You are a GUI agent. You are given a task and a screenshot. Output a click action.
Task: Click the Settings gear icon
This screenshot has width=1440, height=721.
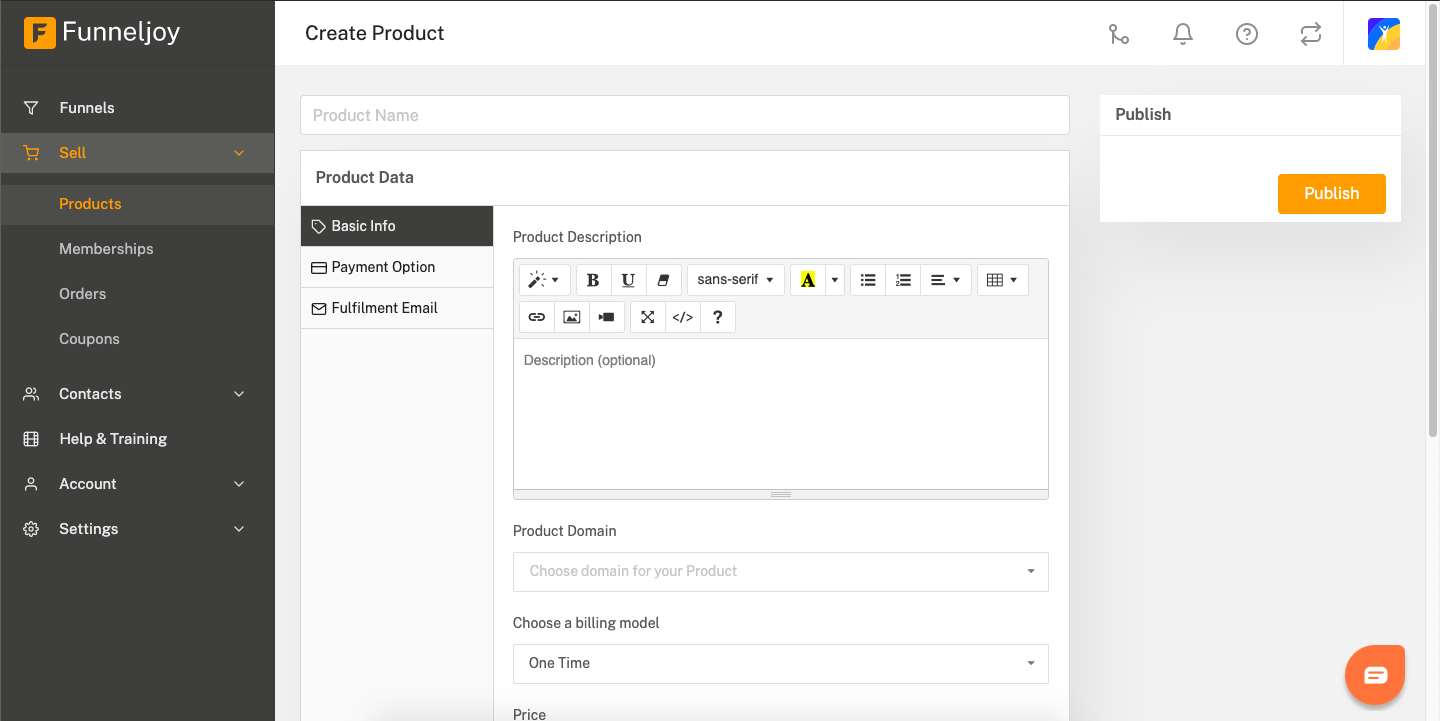tap(31, 529)
